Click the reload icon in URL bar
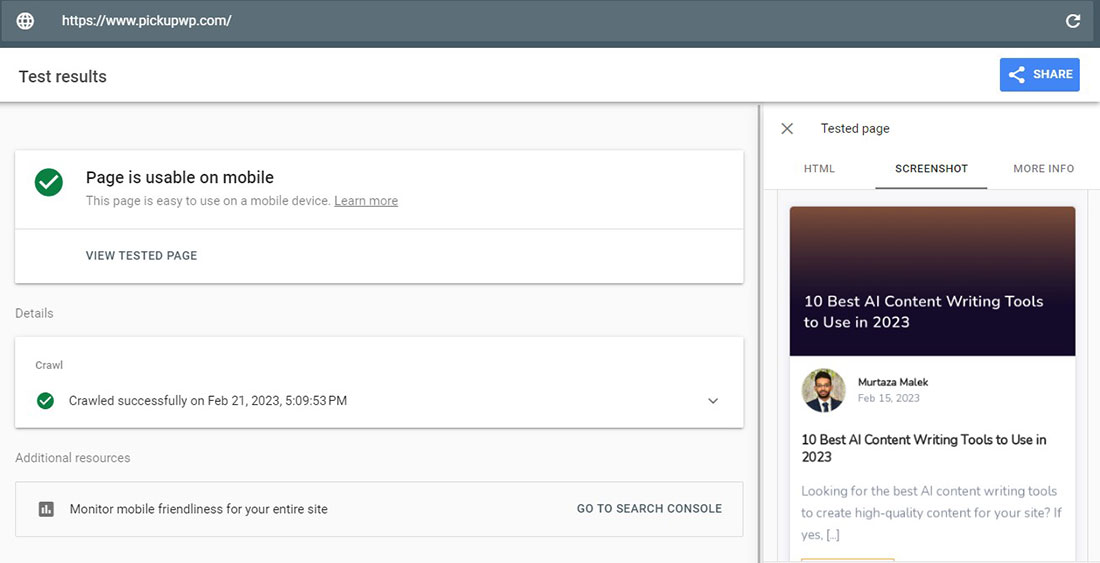1100x563 pixels. click(1073, 21)
